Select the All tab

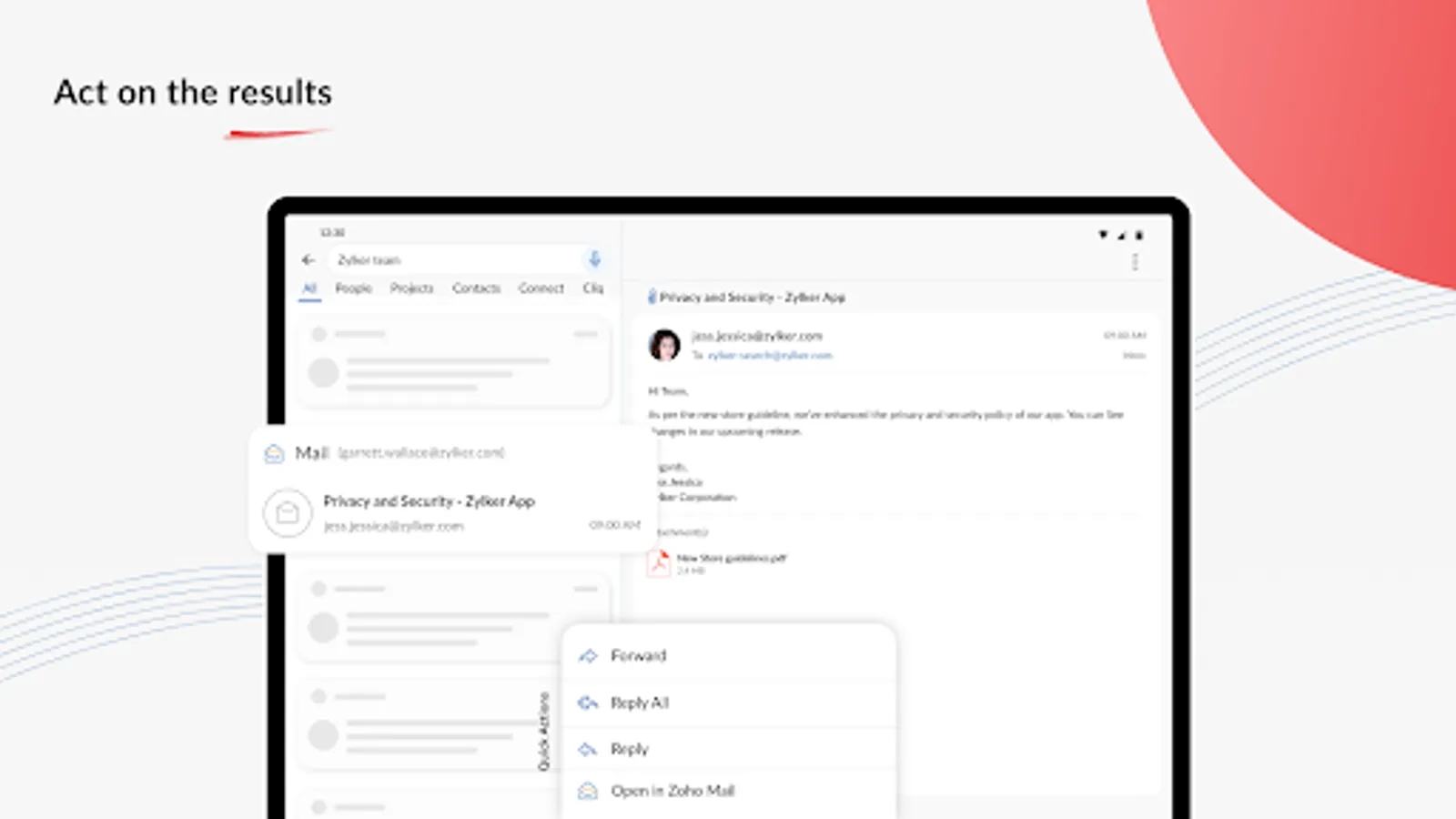pyautogui.click(x=309, y=288)
